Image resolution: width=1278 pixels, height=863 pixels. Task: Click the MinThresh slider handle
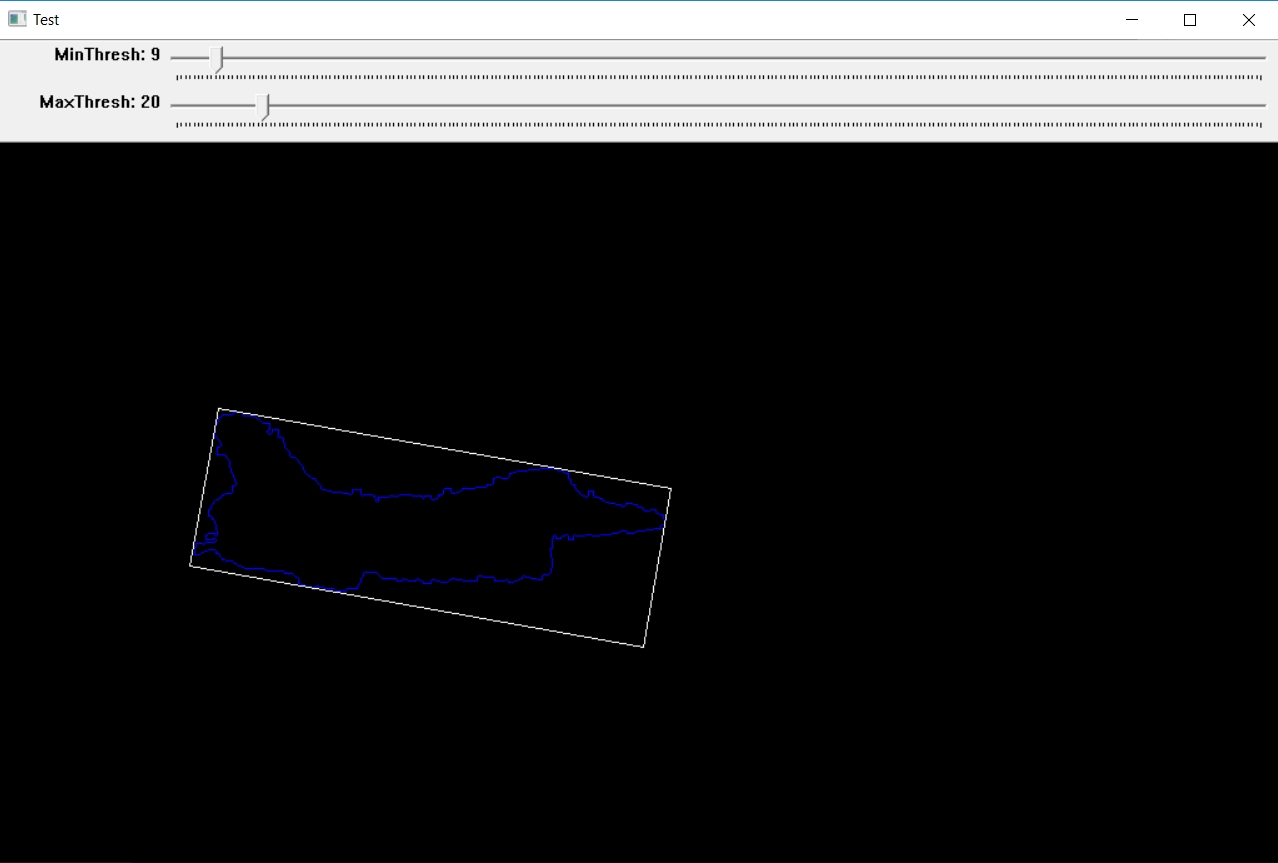(218, 60)
